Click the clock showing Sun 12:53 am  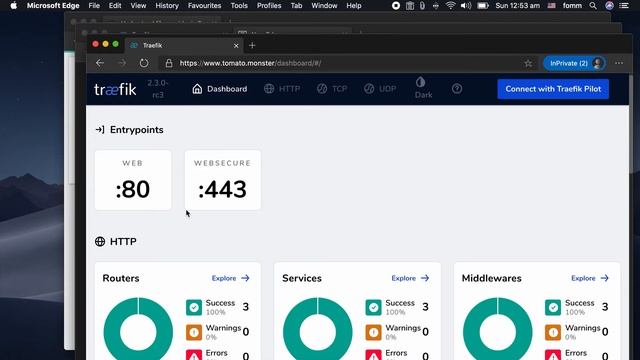pyautogui.click(x=518, y=6)
